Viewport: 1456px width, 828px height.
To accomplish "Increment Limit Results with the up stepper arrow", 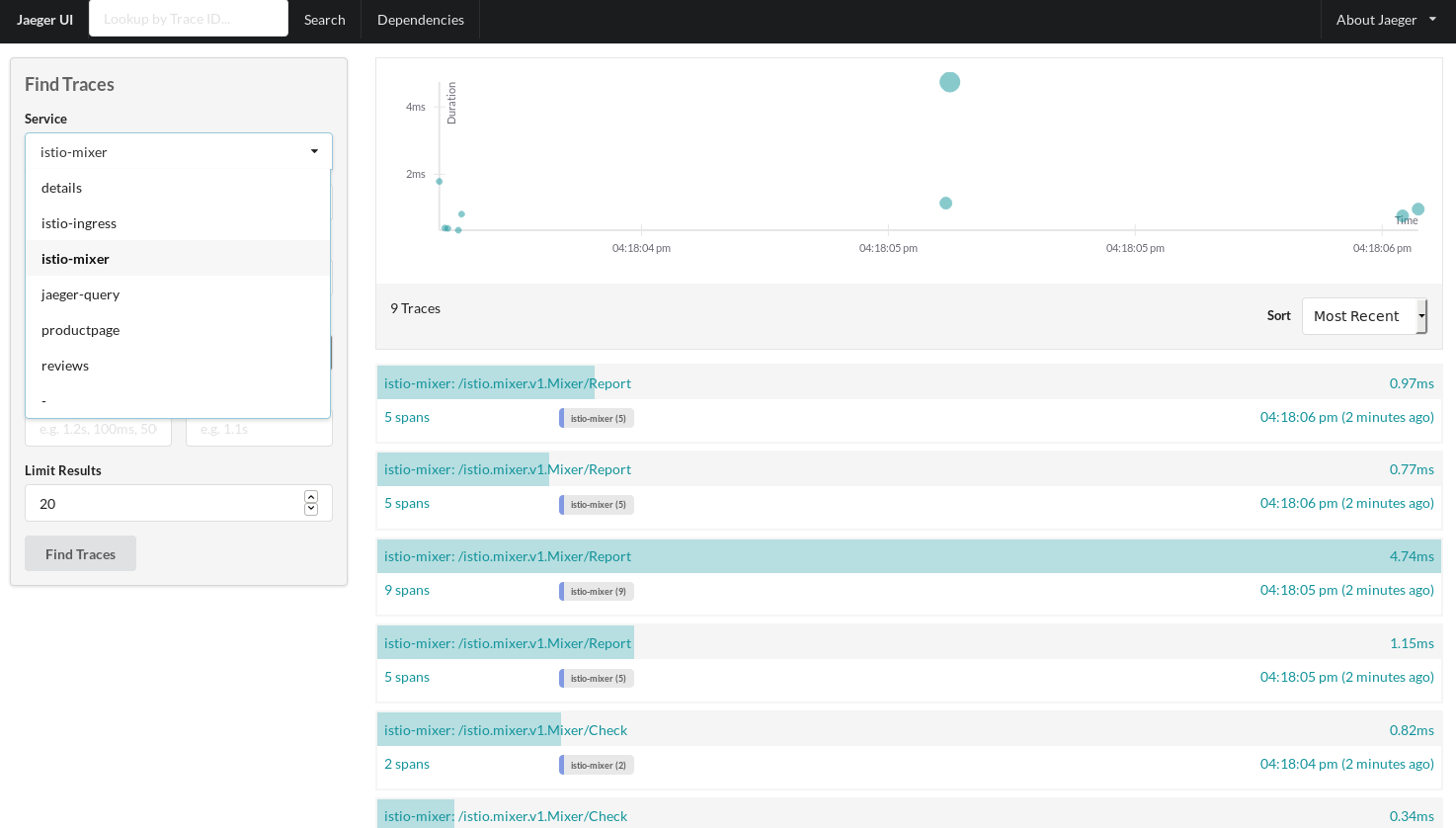I will click(311, 497).
